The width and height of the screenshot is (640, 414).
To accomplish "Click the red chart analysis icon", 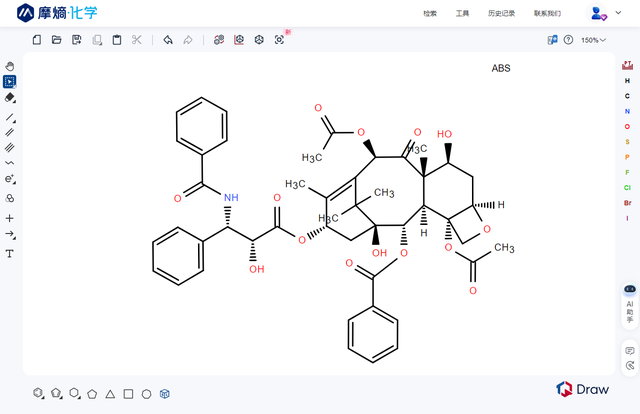I will coord(239,40).
